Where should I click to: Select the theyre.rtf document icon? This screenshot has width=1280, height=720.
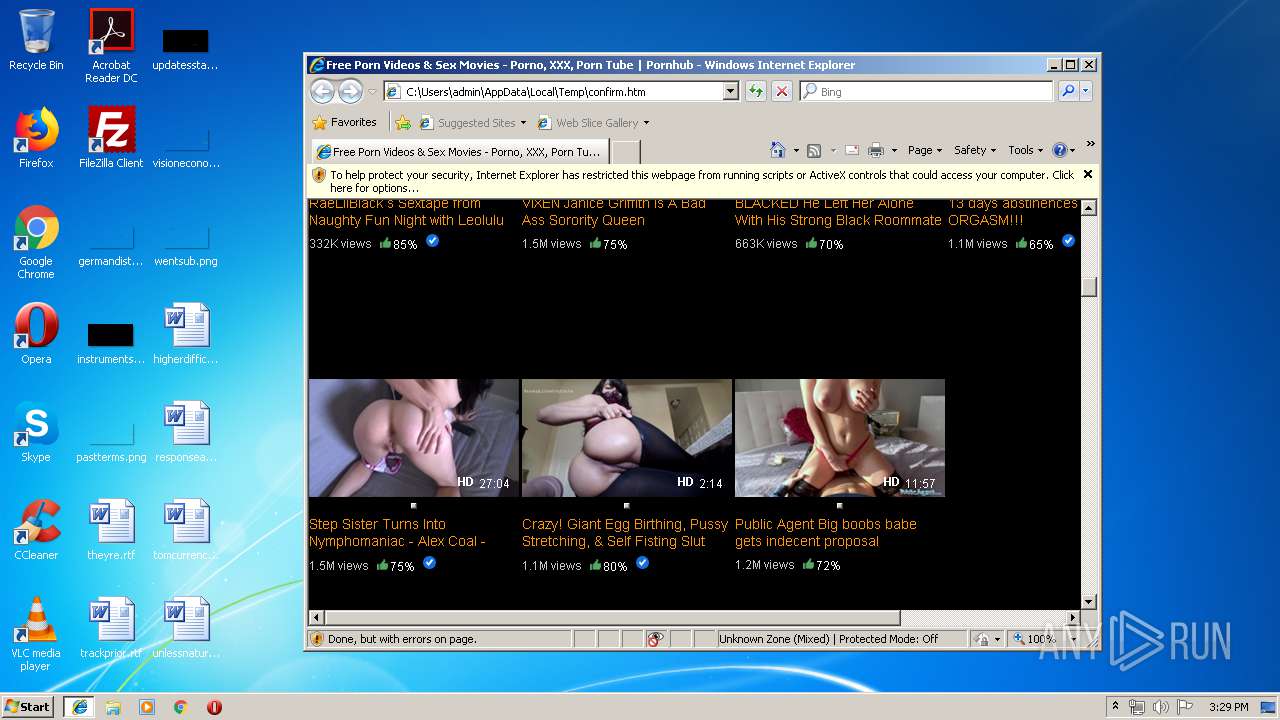pos(111,530)
